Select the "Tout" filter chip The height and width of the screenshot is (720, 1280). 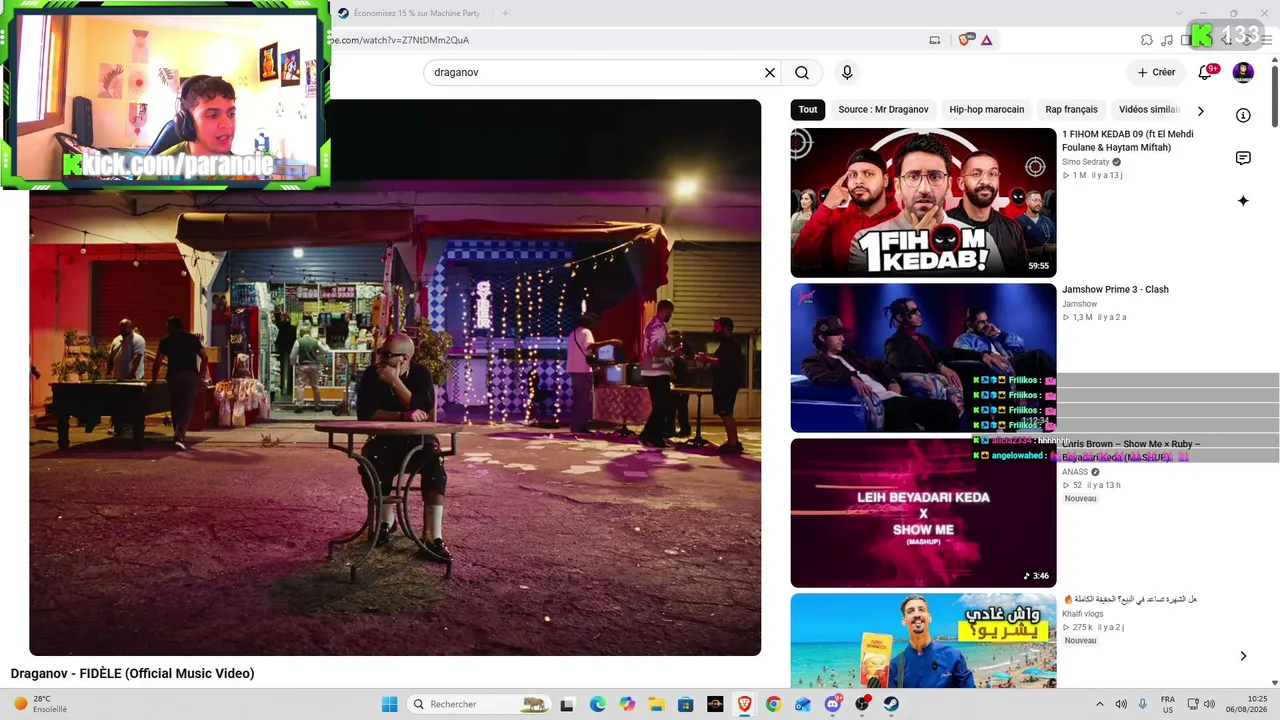pos(808,110)
